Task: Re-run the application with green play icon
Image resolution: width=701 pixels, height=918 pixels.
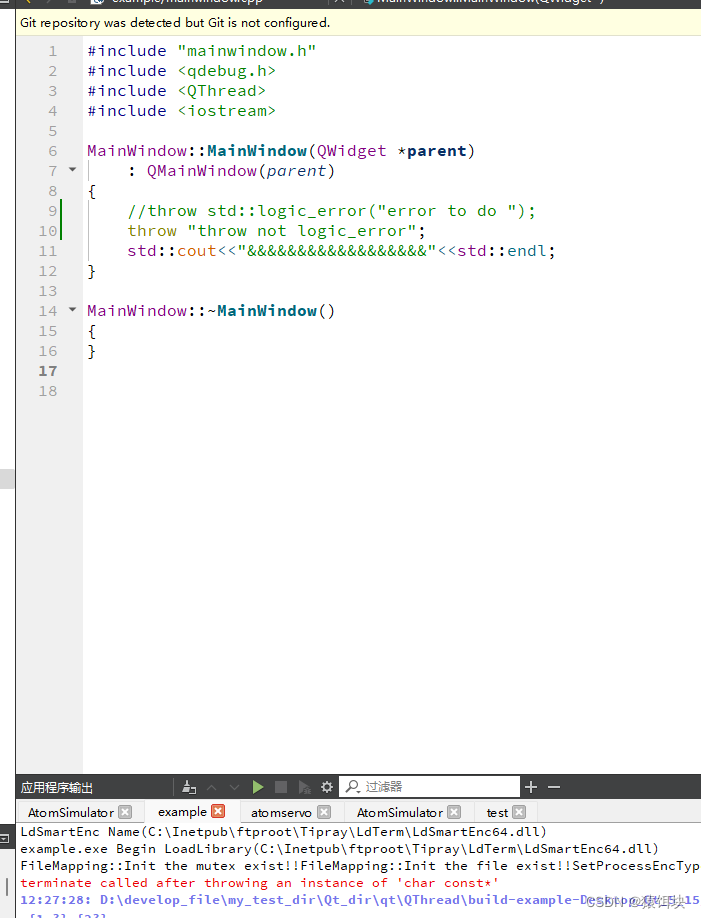Action: (x=258, y=787)
